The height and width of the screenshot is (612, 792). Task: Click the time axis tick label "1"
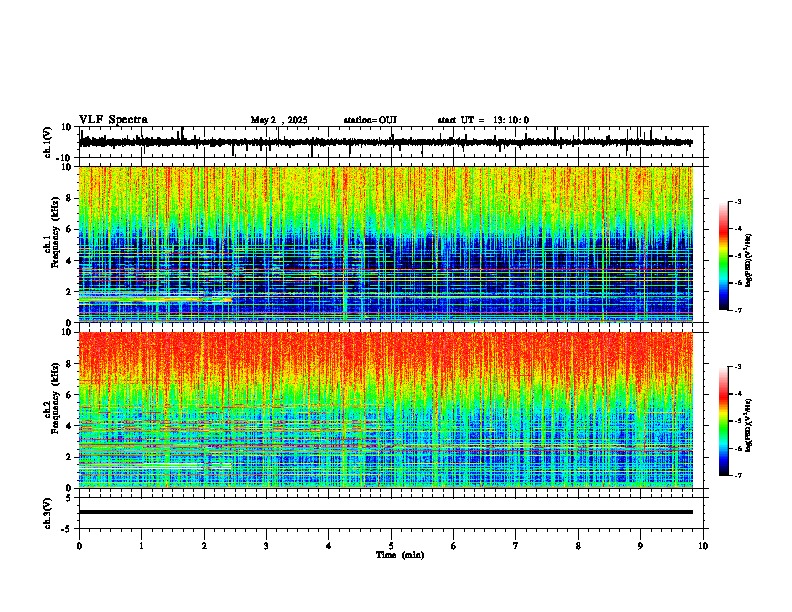coord(141,546)
